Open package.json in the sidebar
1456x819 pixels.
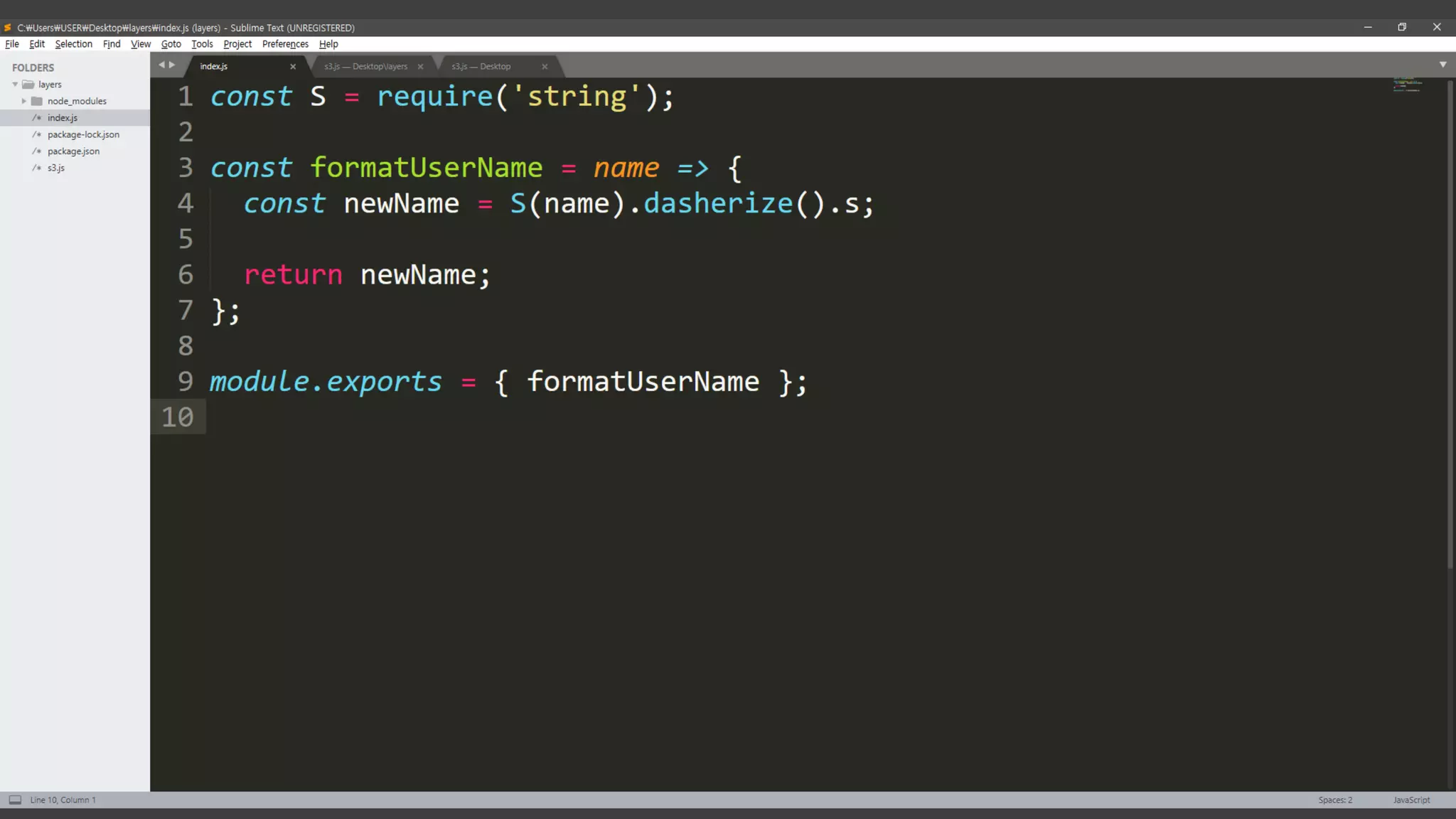click(73, 151)
